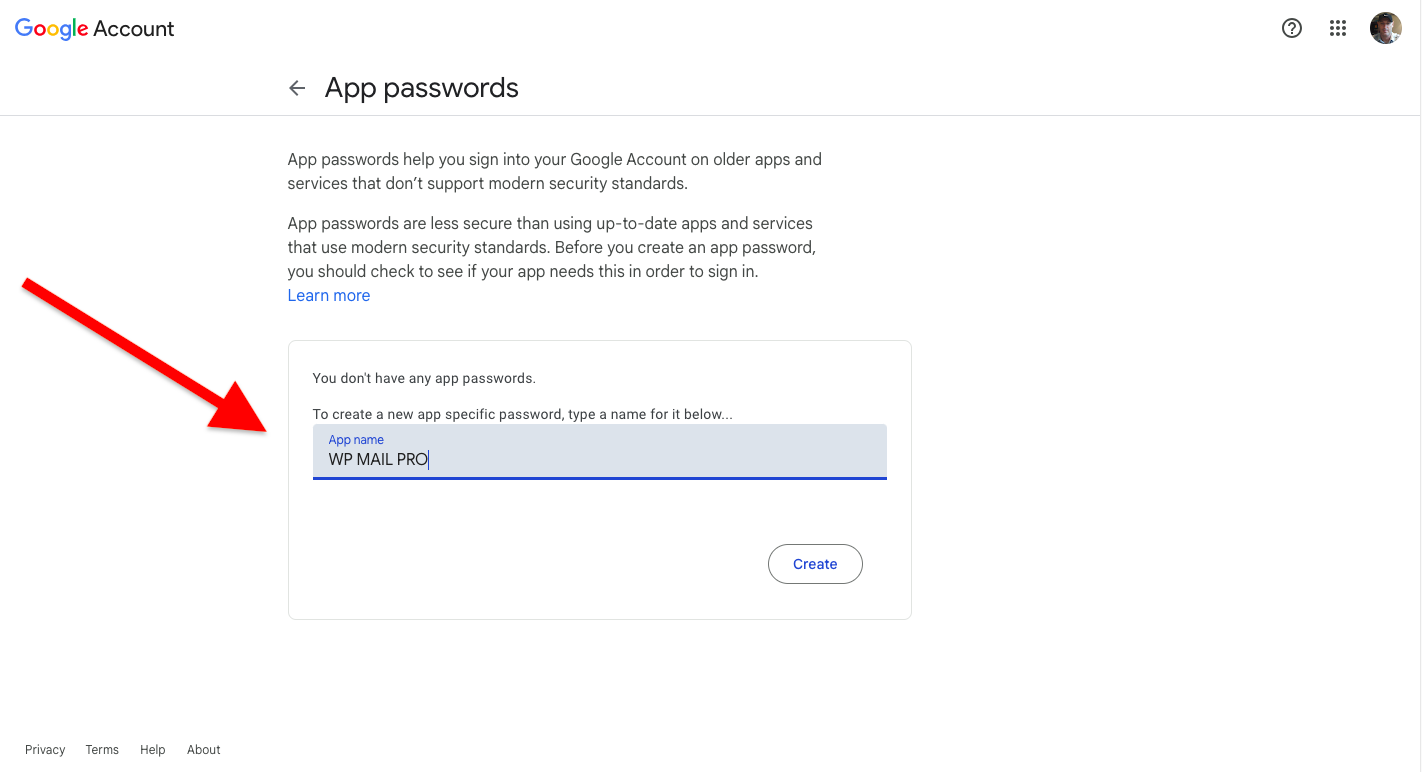Viewport: 1422px width, 772px height.
Task: Click the paragraph starting "App passwords help you"
Action: click(x=554, y=171)
